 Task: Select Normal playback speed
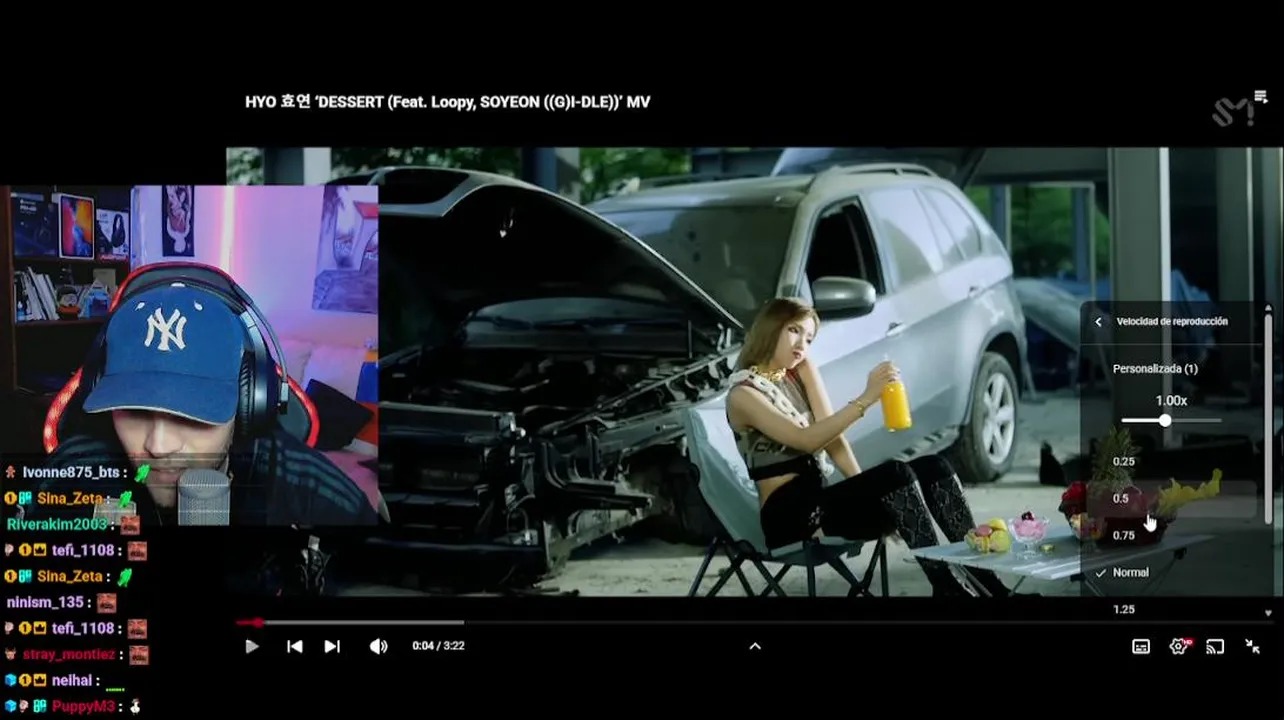coord(1130,572)
